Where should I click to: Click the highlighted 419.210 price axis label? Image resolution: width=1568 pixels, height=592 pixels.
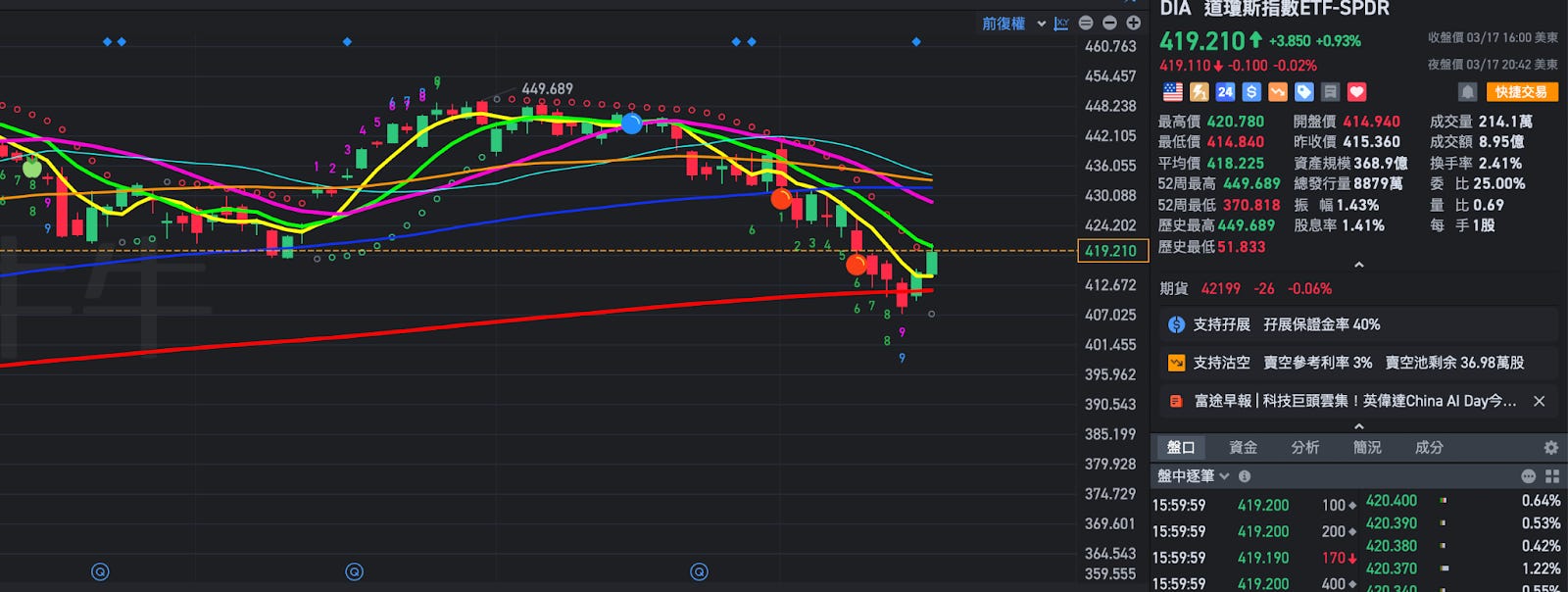[1111, 251]
